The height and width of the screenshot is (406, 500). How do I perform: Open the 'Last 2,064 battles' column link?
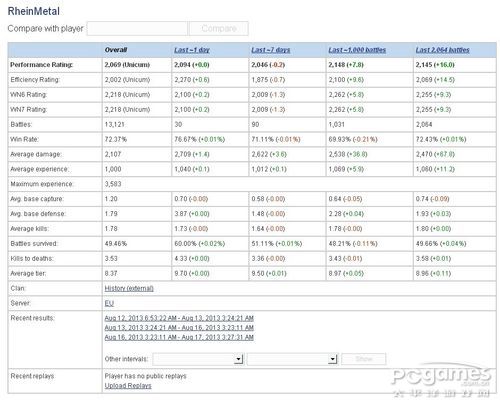[442, 50]
